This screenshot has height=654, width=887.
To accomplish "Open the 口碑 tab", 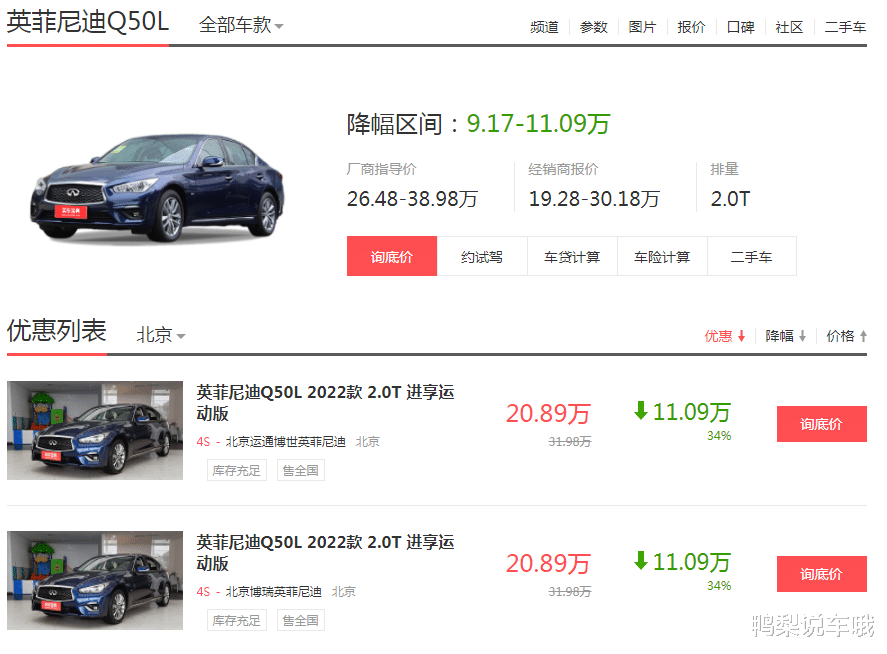I will pyautogui.click(x=740, y=27).
